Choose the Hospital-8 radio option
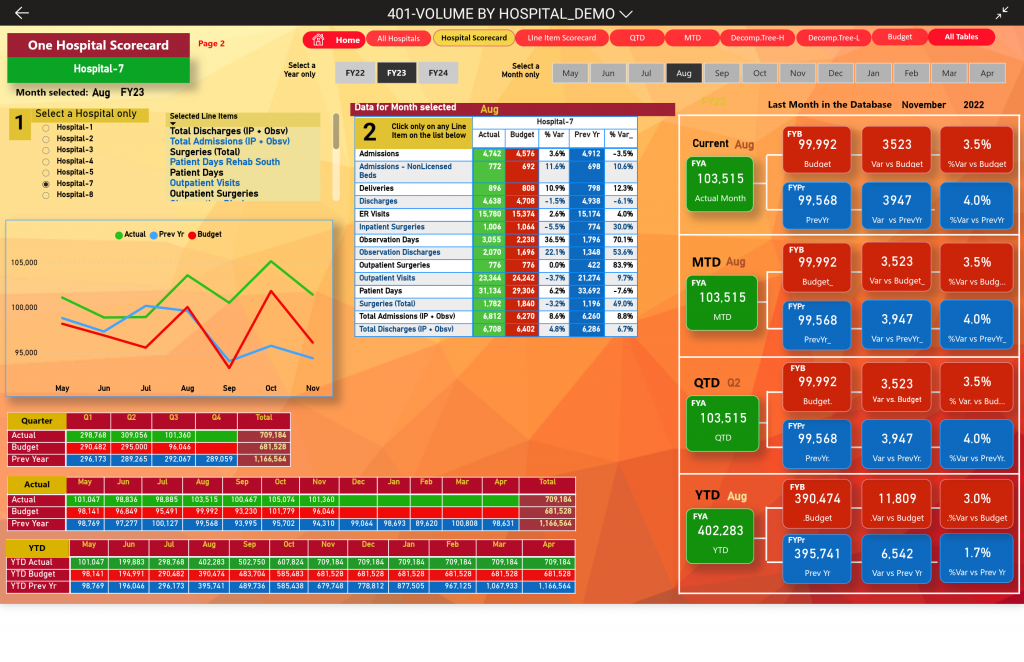 pyautogui.click(x=44, y=195)
